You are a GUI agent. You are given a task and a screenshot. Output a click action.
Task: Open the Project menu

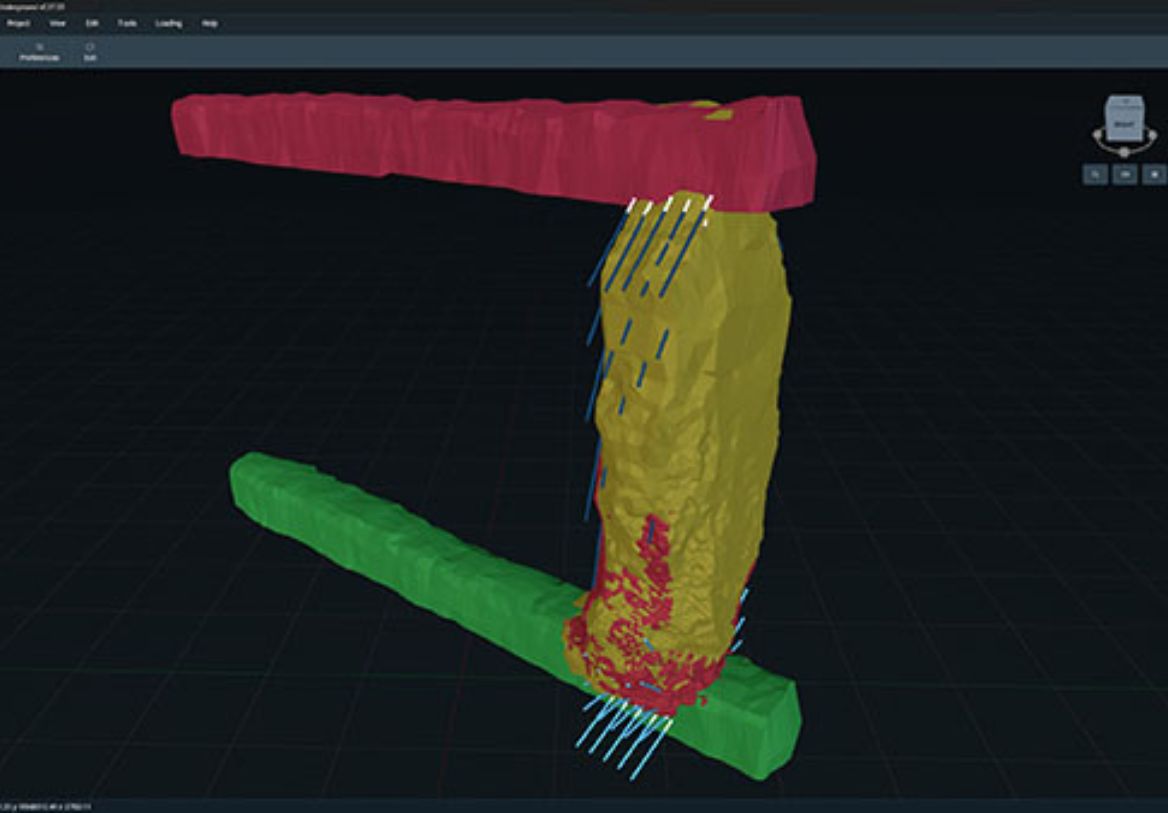coord(18,23)
